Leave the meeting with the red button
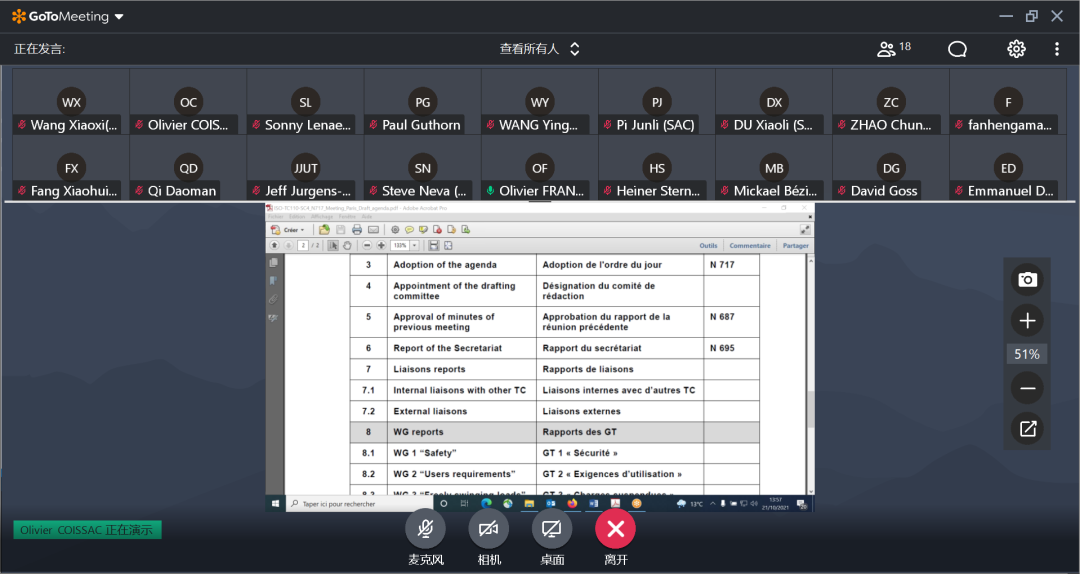The width and height of the screenshot is (1080, 574). [x=615, y=528]
